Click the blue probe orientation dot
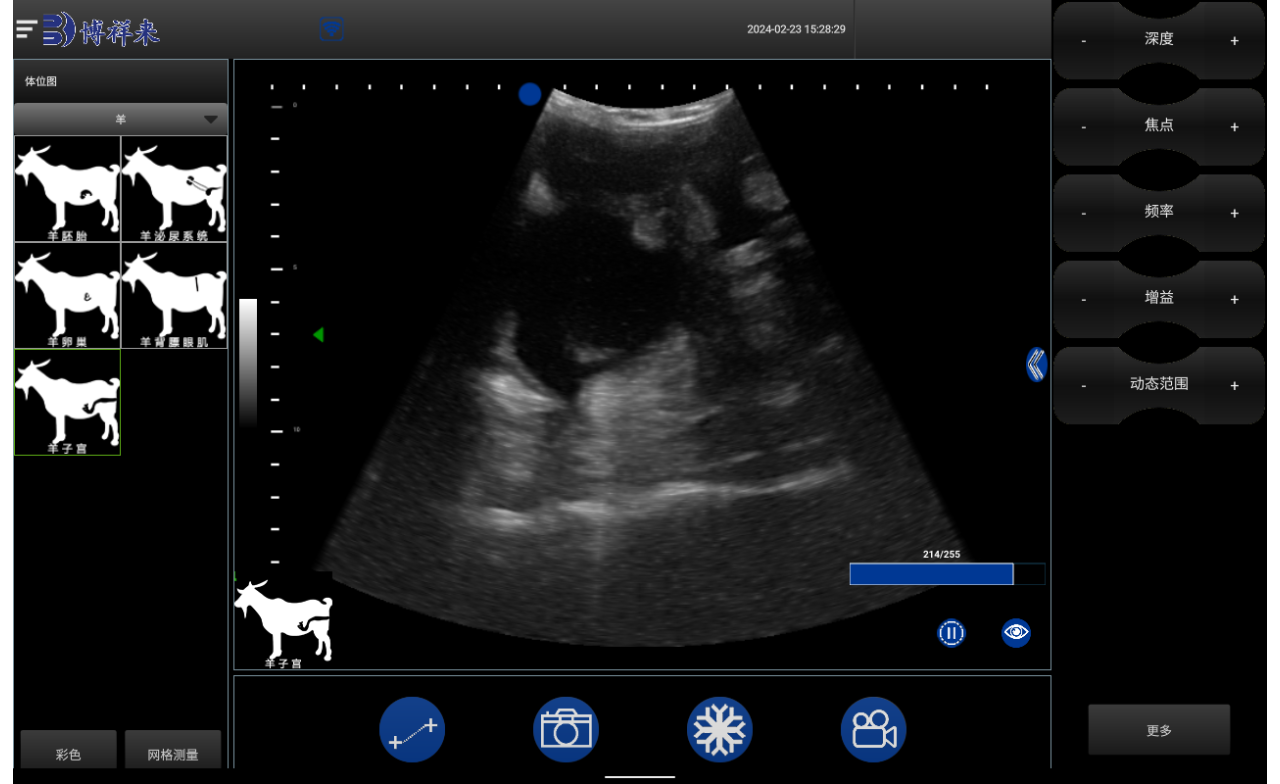 tap(530, 94)
